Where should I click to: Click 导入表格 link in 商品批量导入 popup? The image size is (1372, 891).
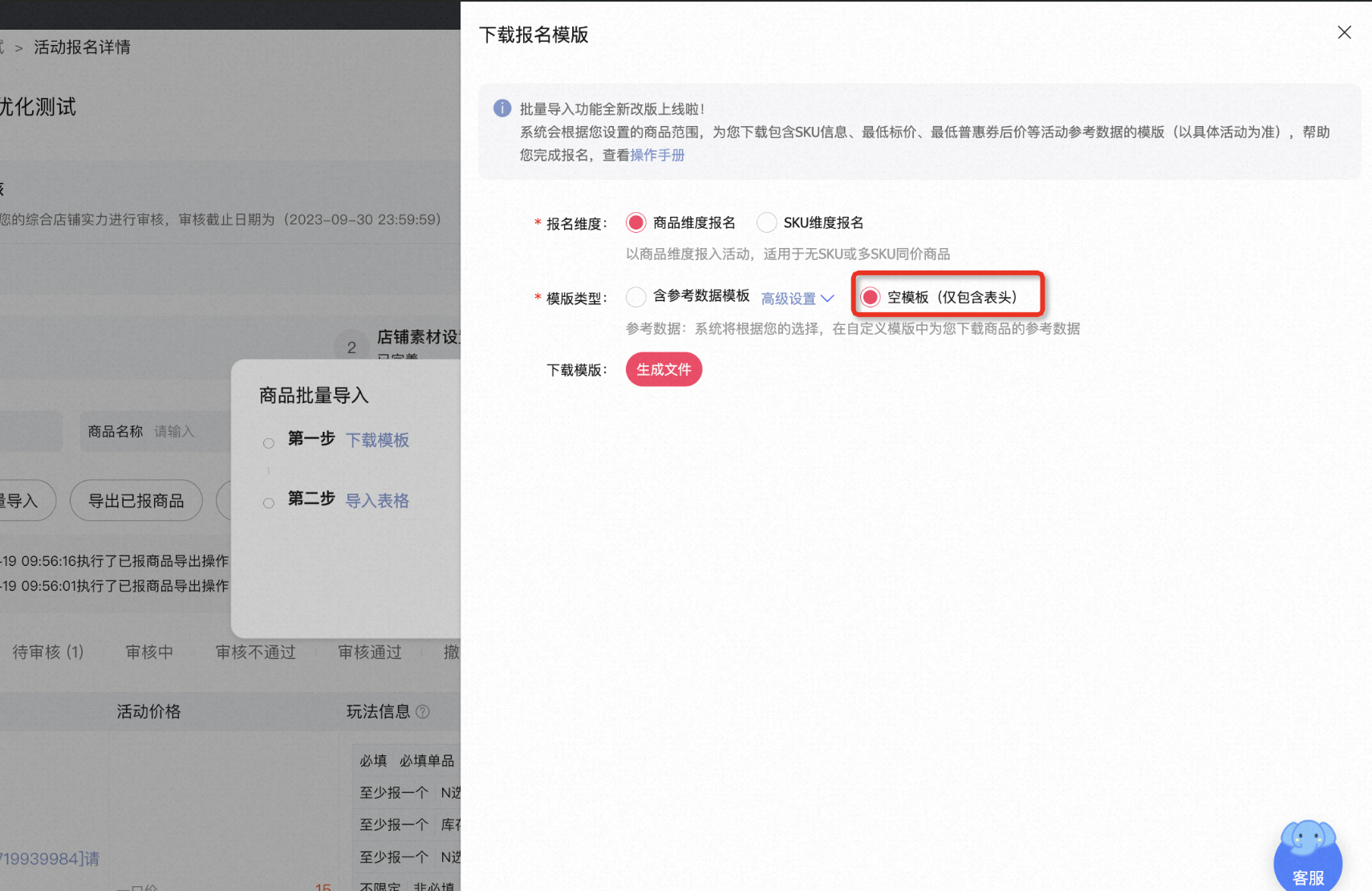coord(377,501)
